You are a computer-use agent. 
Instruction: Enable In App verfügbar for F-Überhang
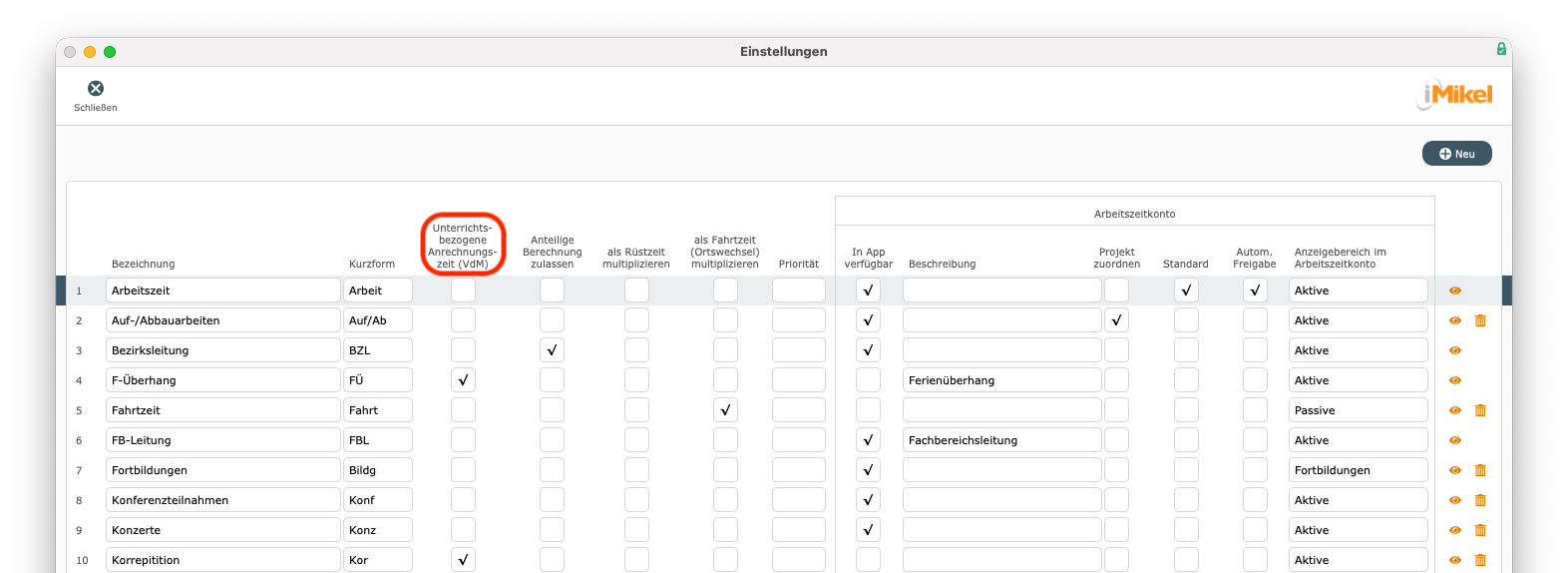(868, 380)
